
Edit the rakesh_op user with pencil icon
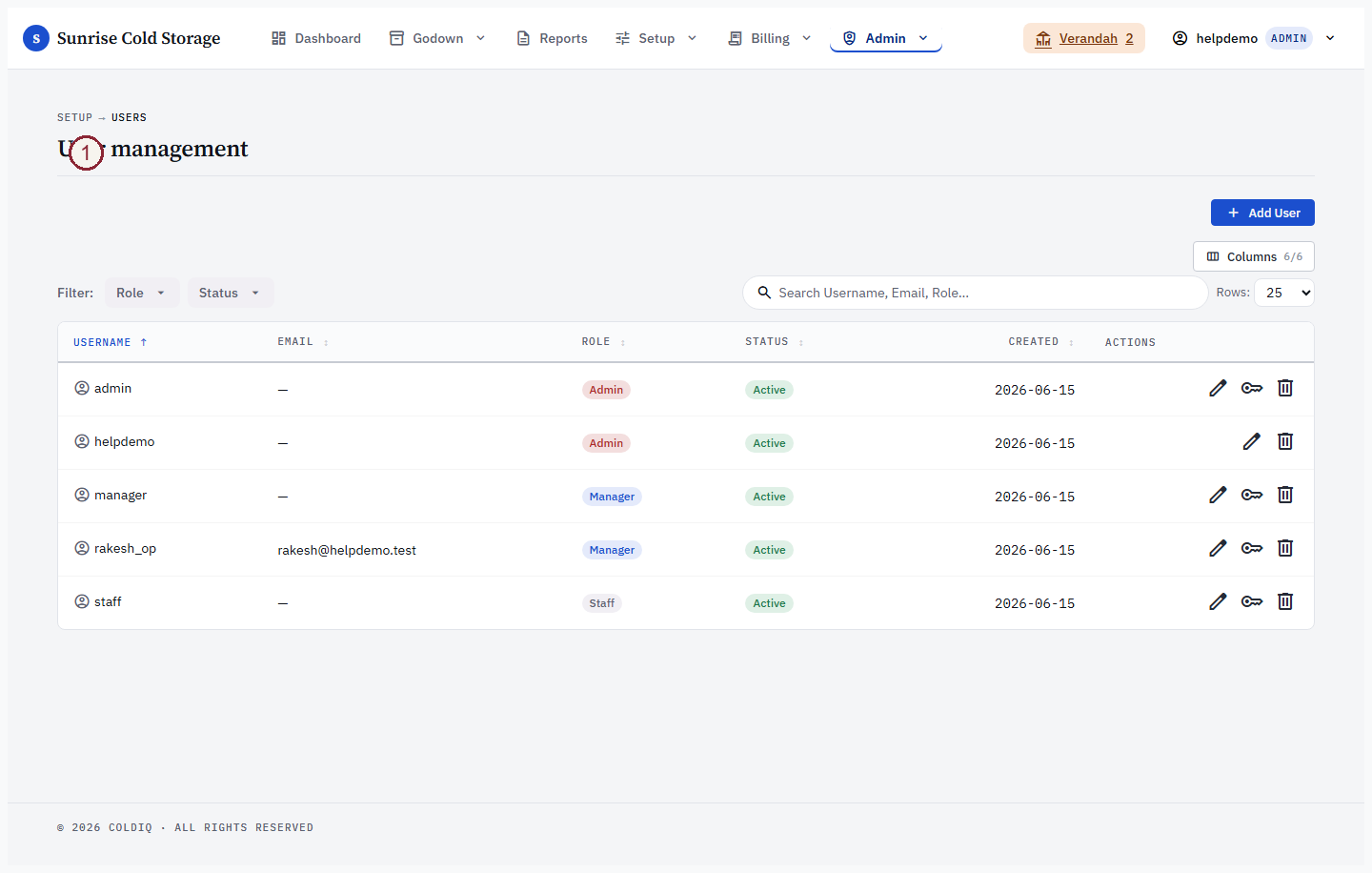1218,548
